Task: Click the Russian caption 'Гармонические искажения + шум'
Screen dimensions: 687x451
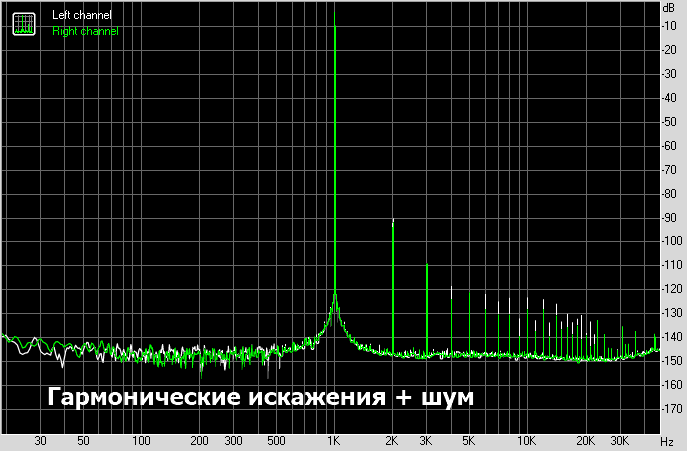Action: (x=261, y=398)
